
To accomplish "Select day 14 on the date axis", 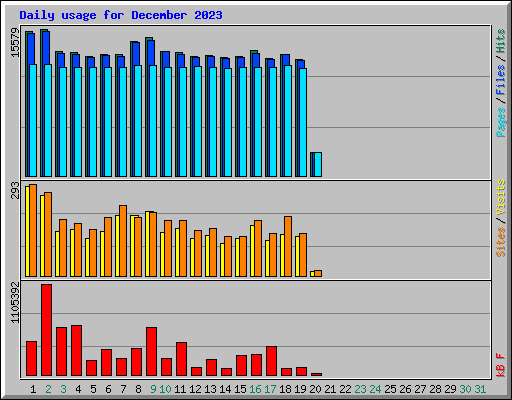I will coord(225,389).
